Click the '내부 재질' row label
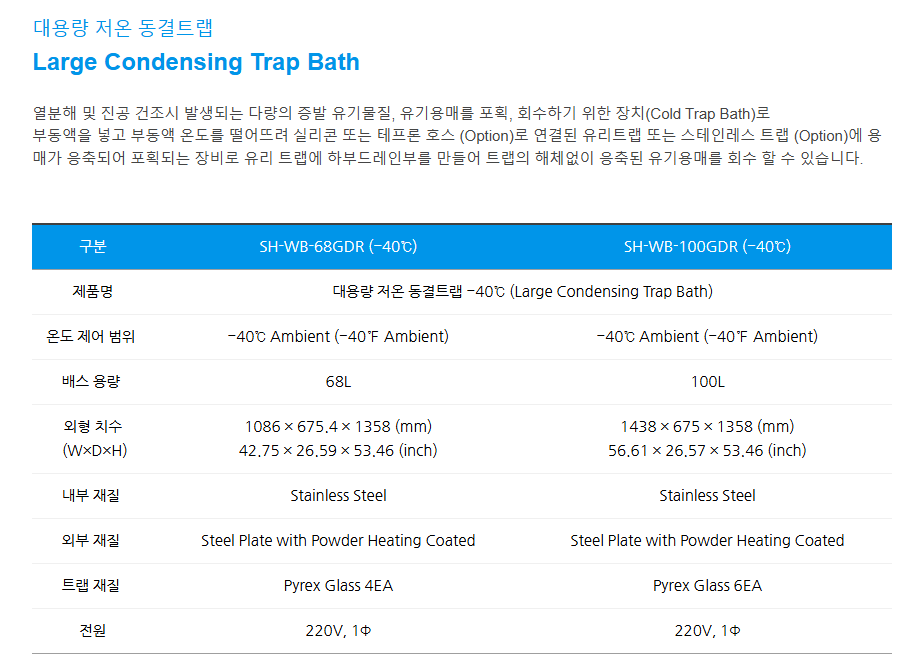Image resolution: width=906 pixels, height=663 pixels. 93,495
